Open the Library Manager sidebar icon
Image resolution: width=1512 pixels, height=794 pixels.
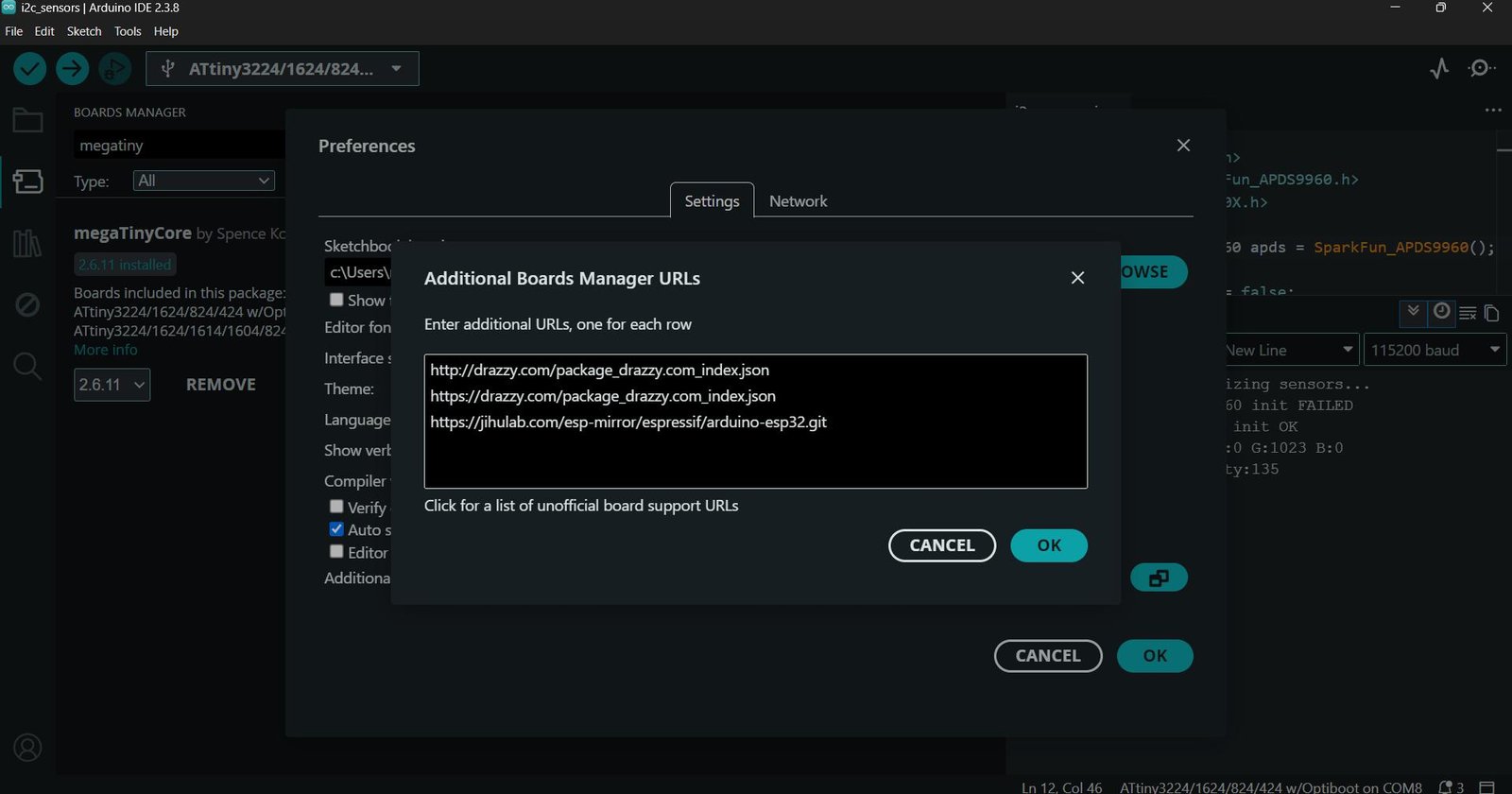[27, 243]
